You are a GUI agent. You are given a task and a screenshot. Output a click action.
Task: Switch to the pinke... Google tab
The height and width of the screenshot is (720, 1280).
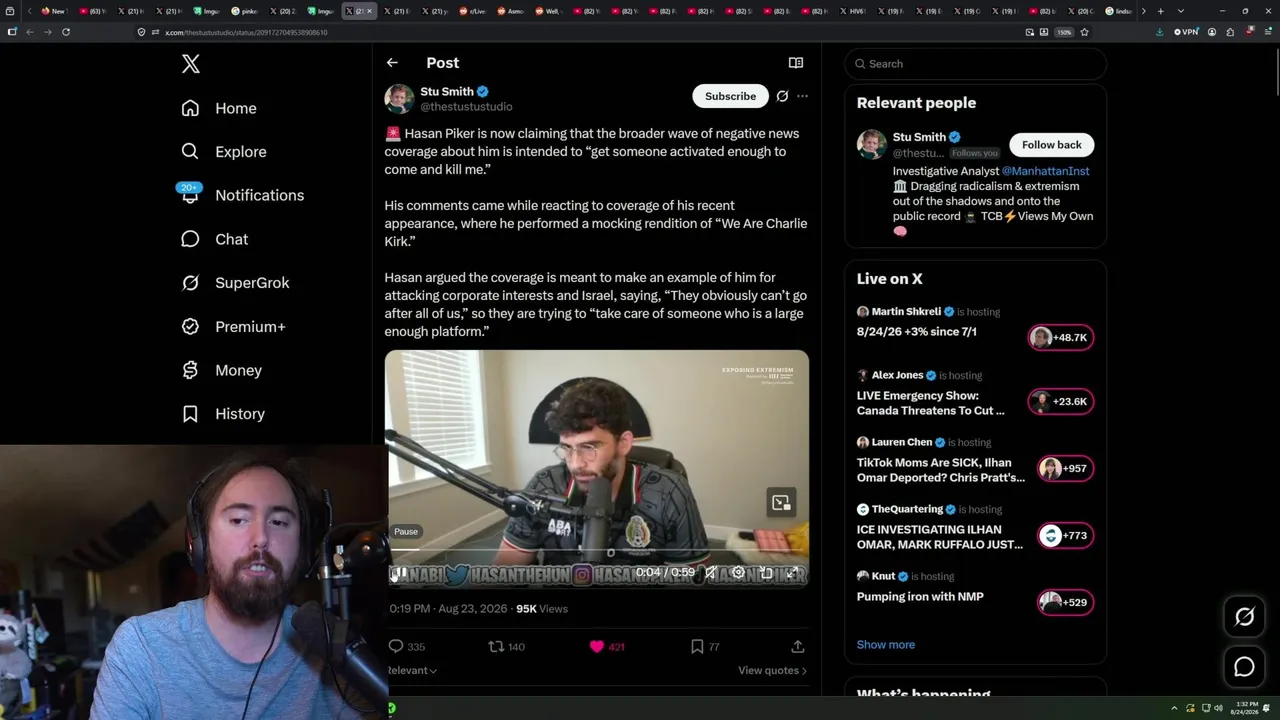[x=245, y=11]
